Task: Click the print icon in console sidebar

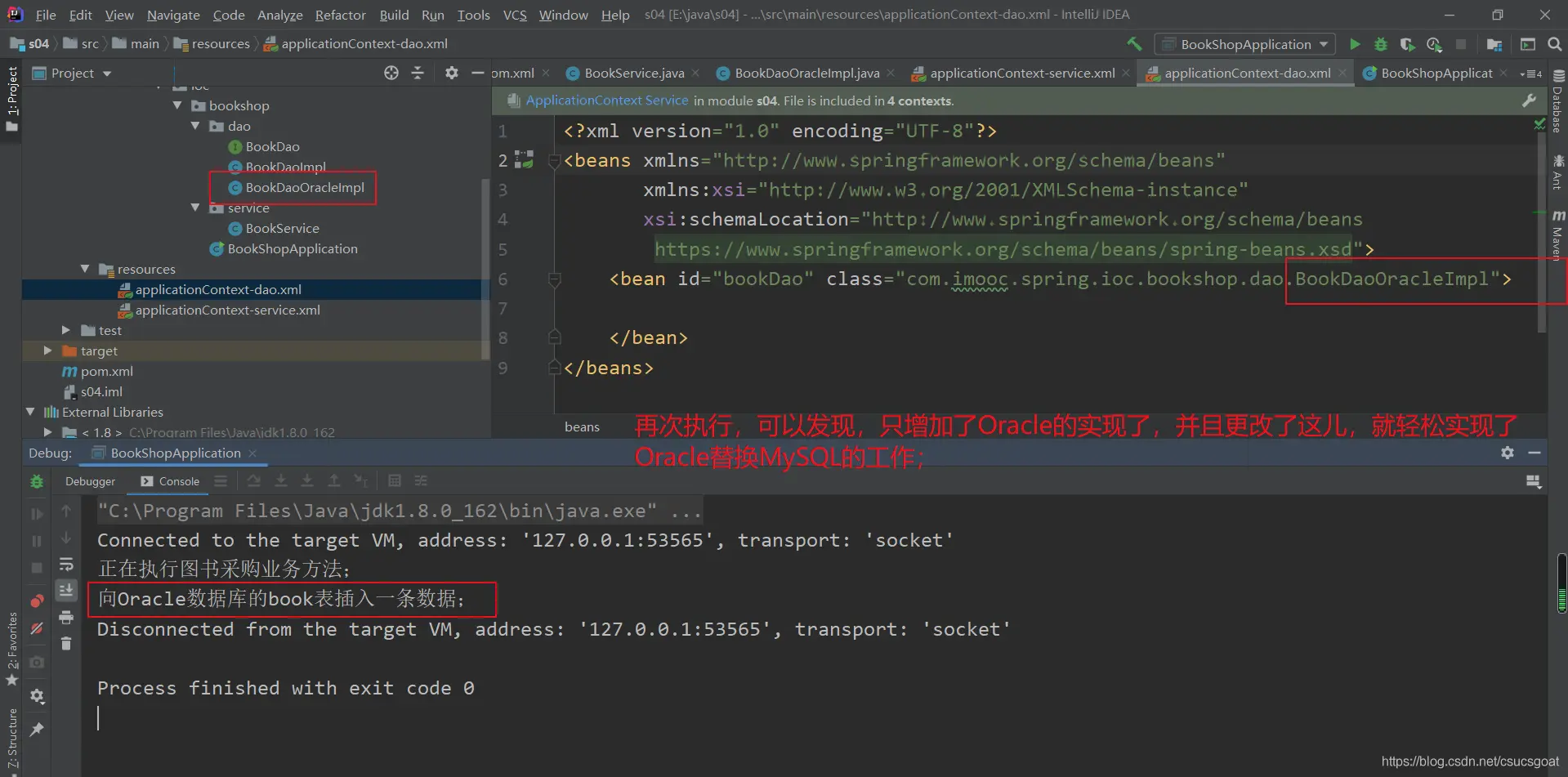Action: pyautogui.click(x=66, y=618)
